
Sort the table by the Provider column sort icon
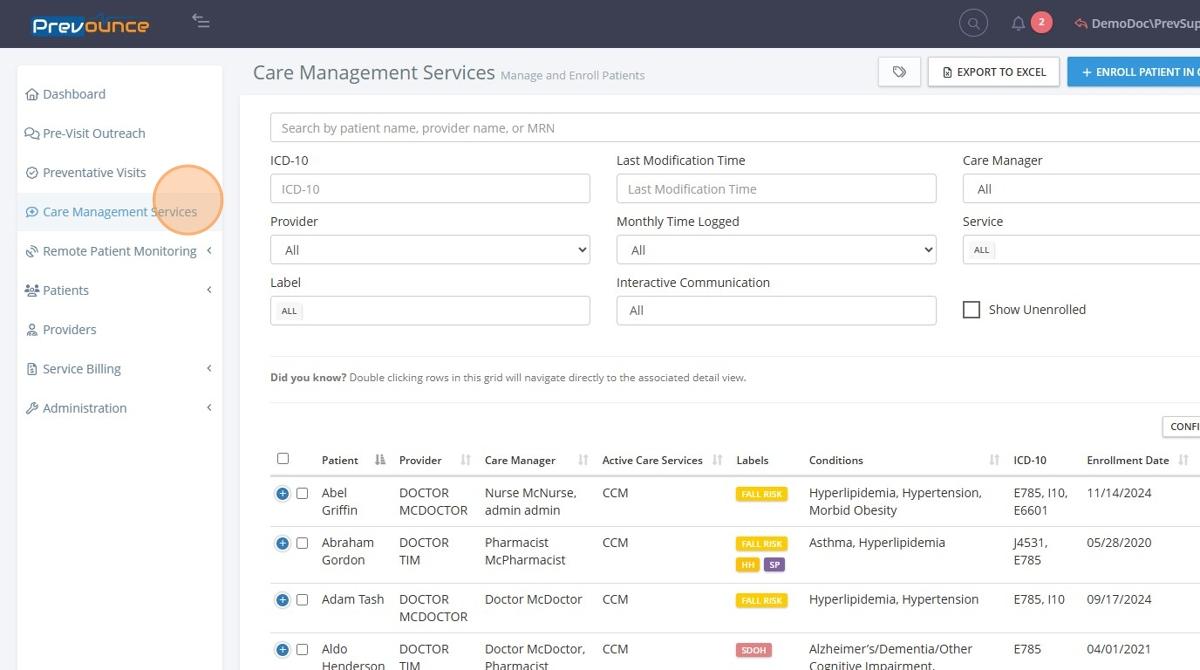465,460
